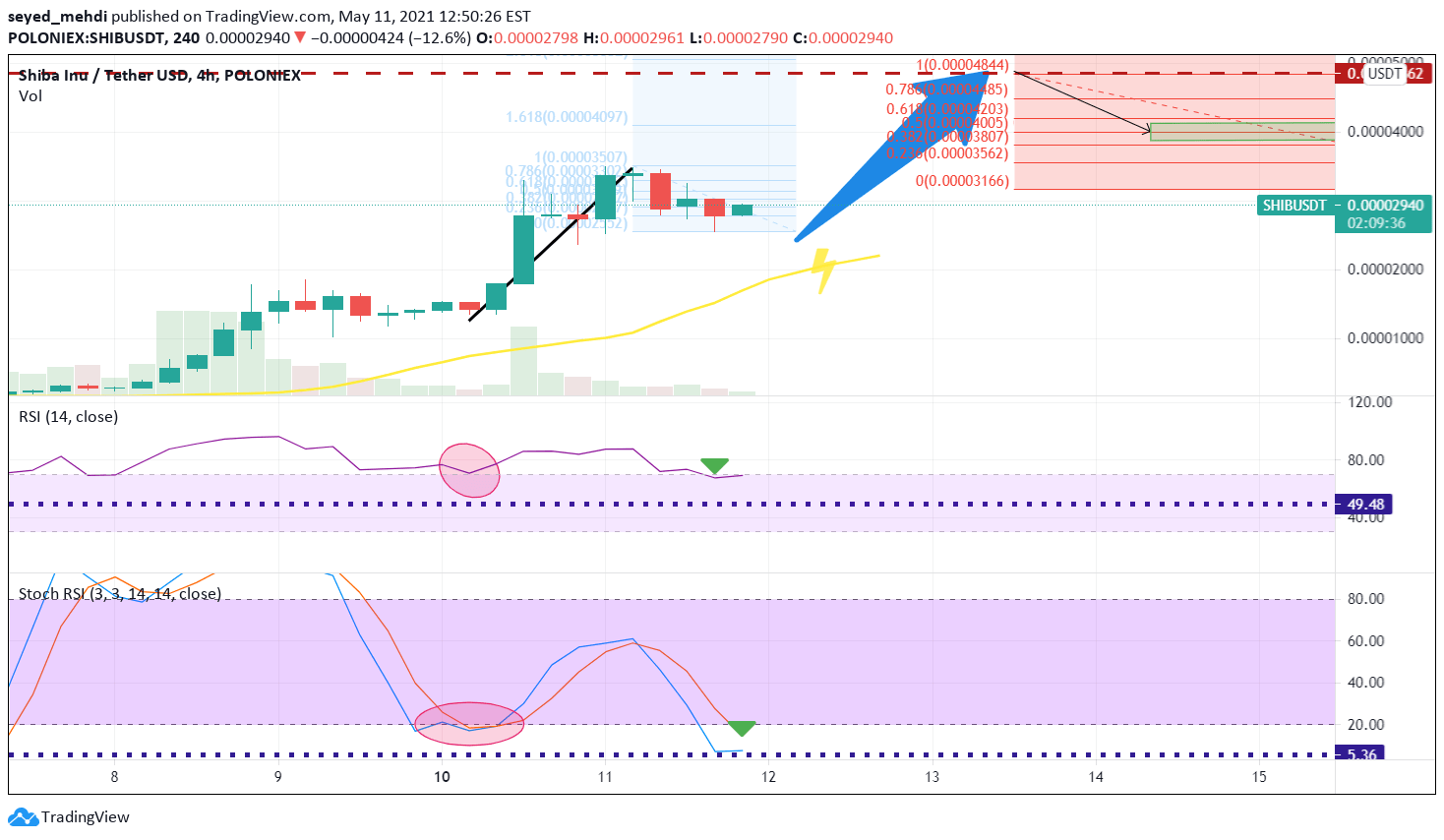
Task: Click the 0.00002000 price axis label
Action: (x=1385, y=269)
